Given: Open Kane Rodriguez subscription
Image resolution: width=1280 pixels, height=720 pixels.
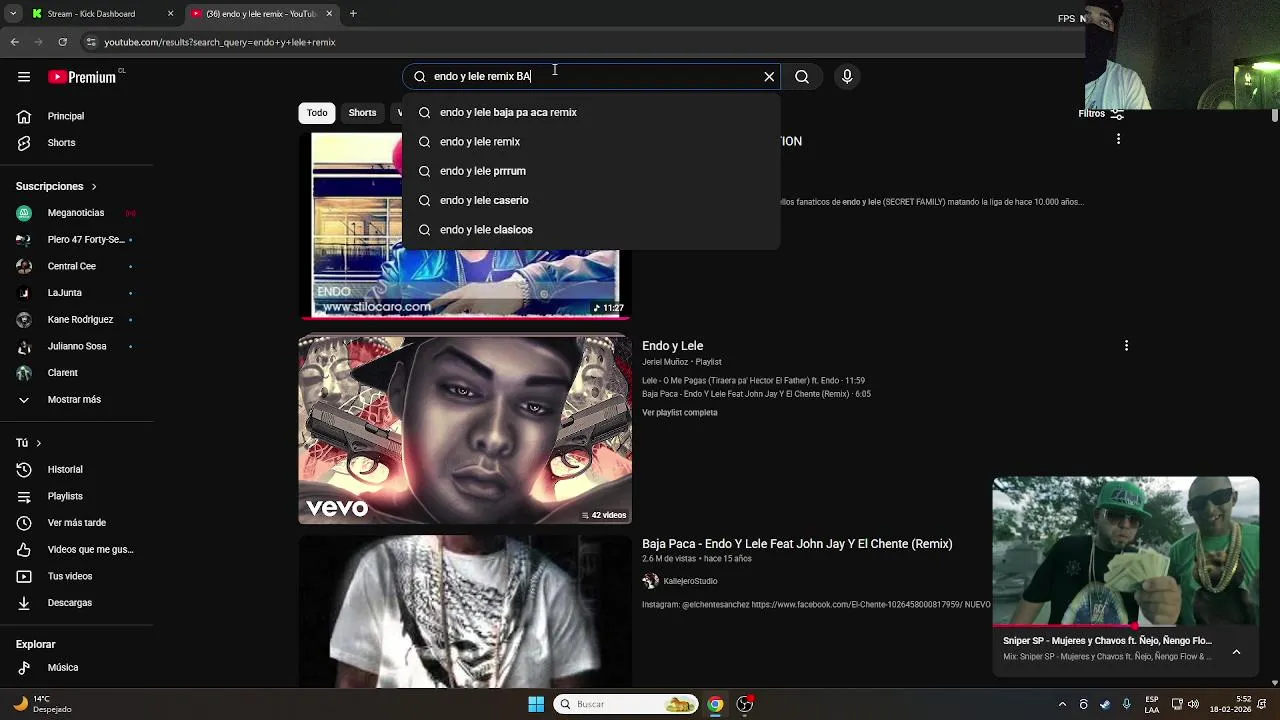Looking at the screenshot, I should pos(77,319).
